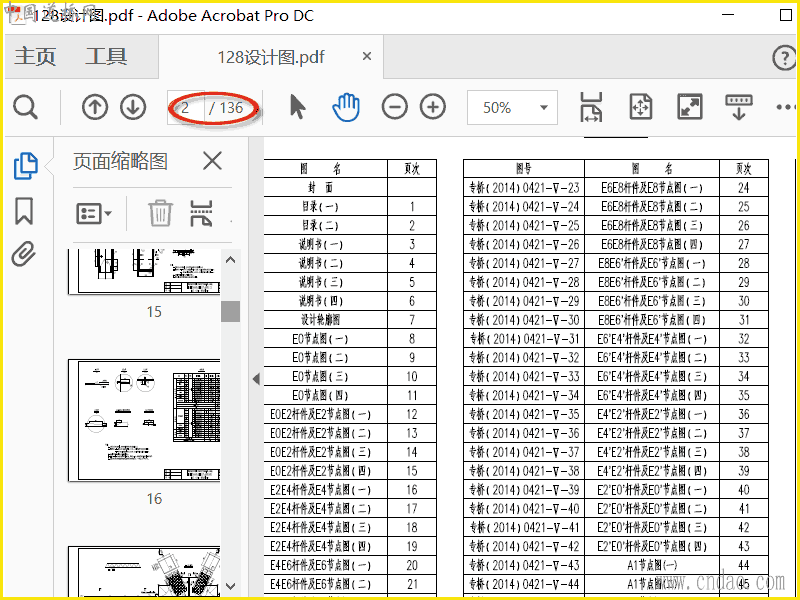Click the 页面缩略图 panel title
800x600 pixels.
(120, 161)
